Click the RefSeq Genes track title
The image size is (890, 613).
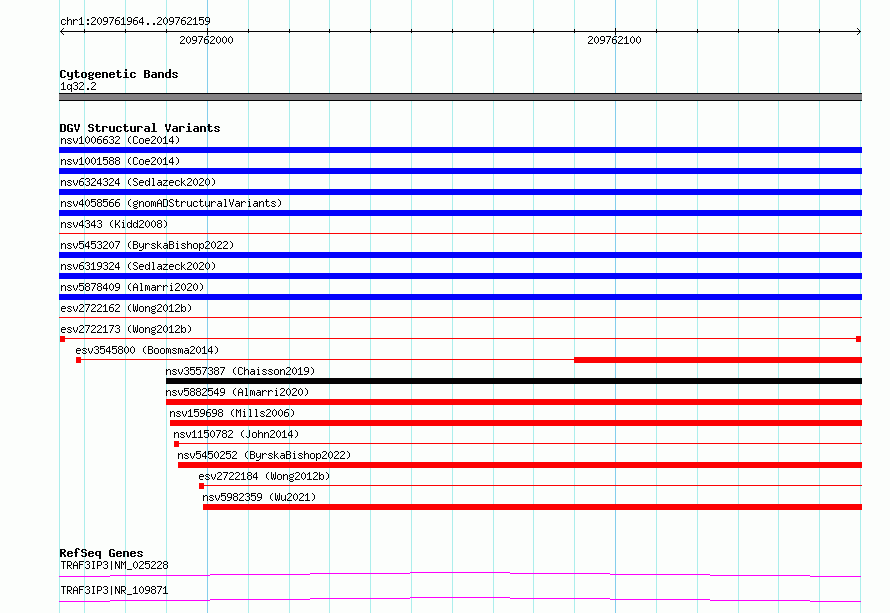click(x=101, y=553)
